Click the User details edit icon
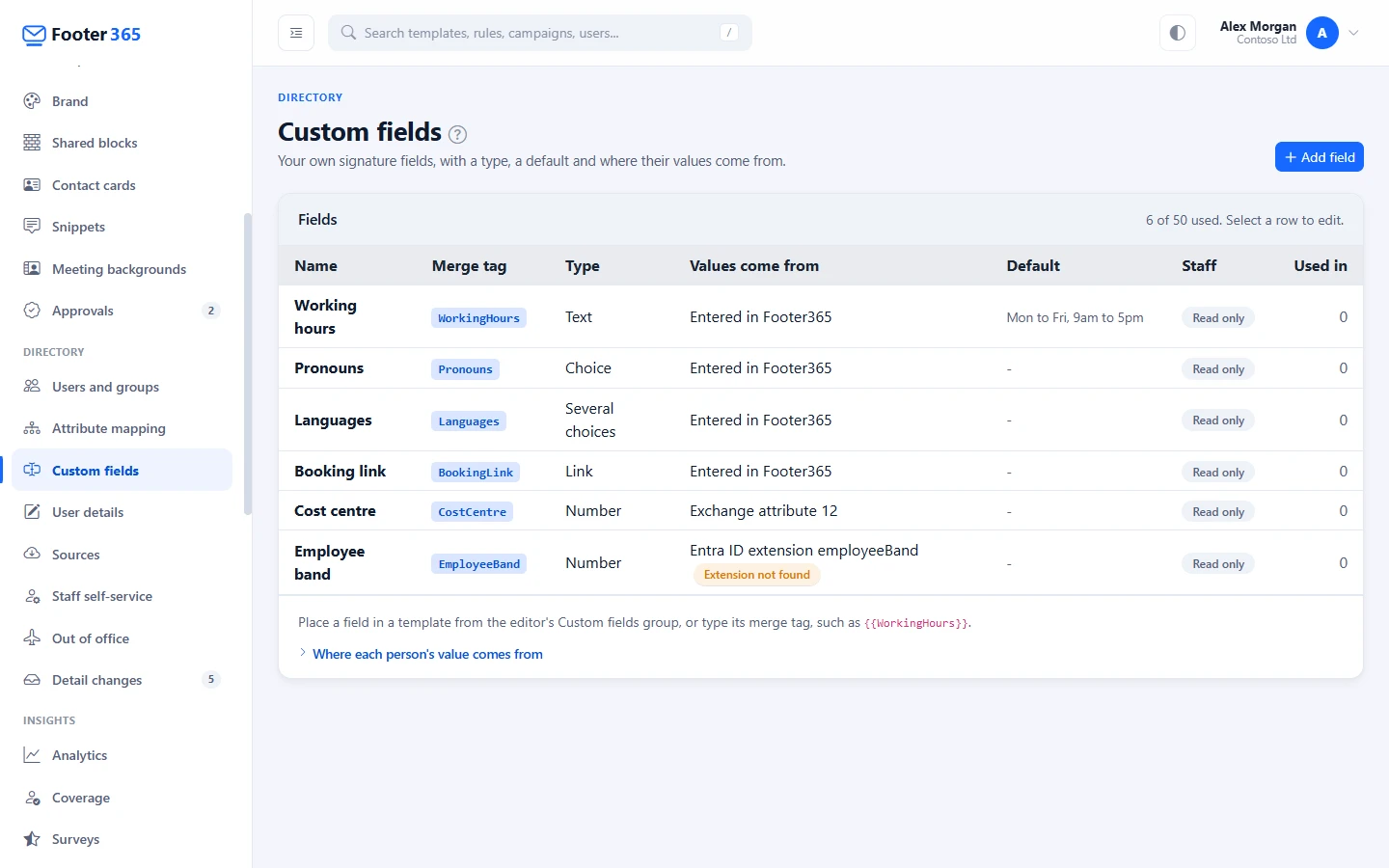This screenshot has height=868, width=1389. coord(32,512)
